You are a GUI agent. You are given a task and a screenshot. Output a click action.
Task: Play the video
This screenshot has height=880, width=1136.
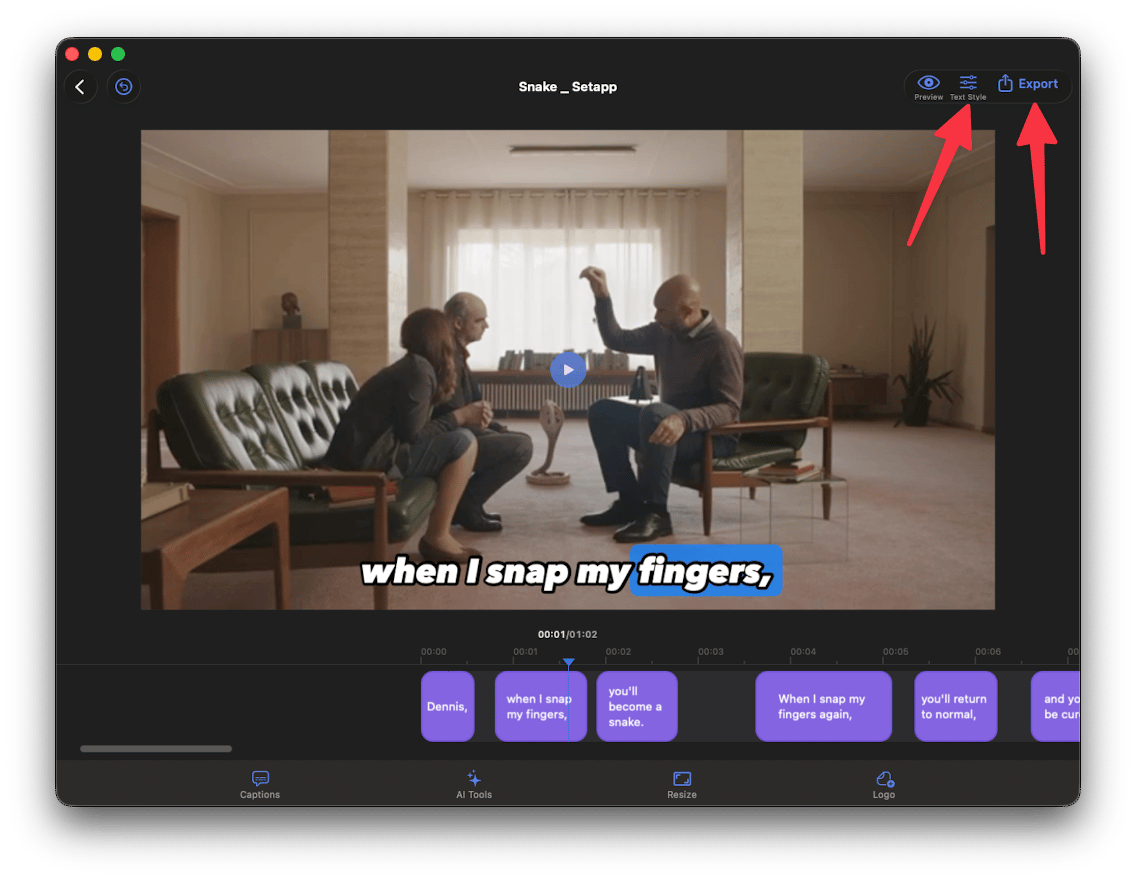(568, 370)
